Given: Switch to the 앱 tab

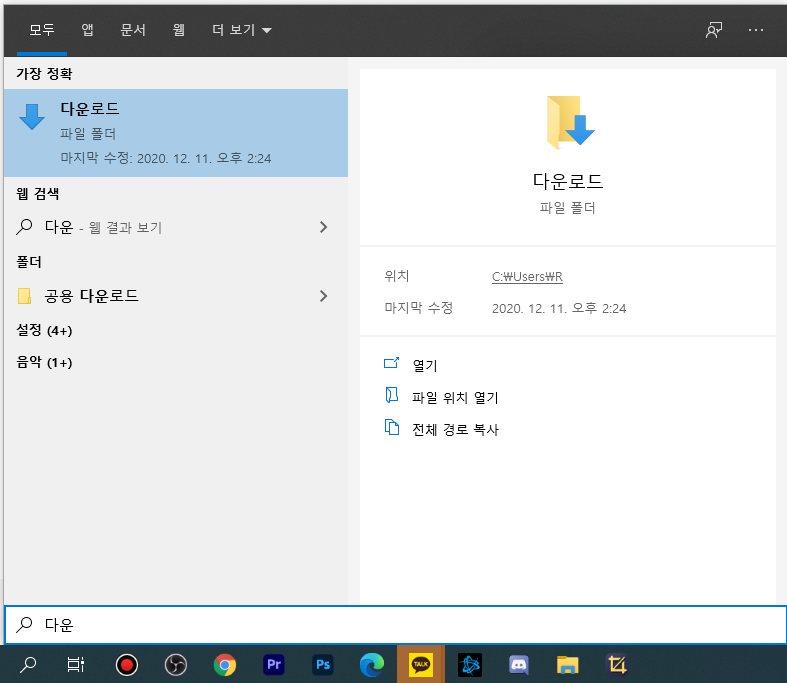Looking at the screenshot, I should (87, 30).
